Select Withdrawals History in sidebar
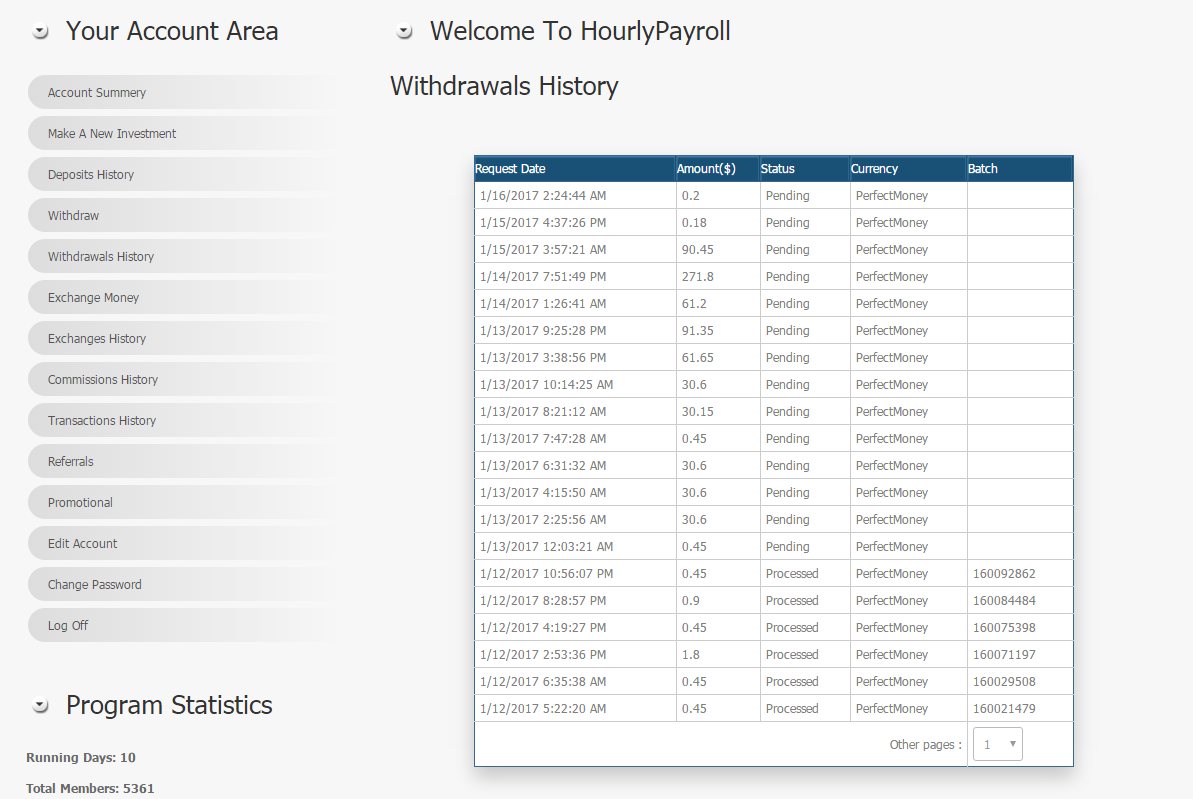Image resolution: width=1193 pixels, height=799 pixels. pos(183,256)
